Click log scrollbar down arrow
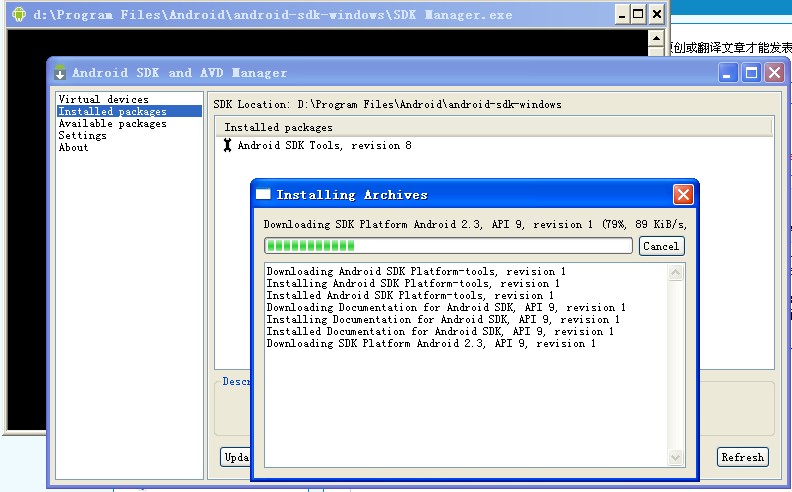This screenshot has width=792, height=492. pyautogui.click(x=675, y=457)
